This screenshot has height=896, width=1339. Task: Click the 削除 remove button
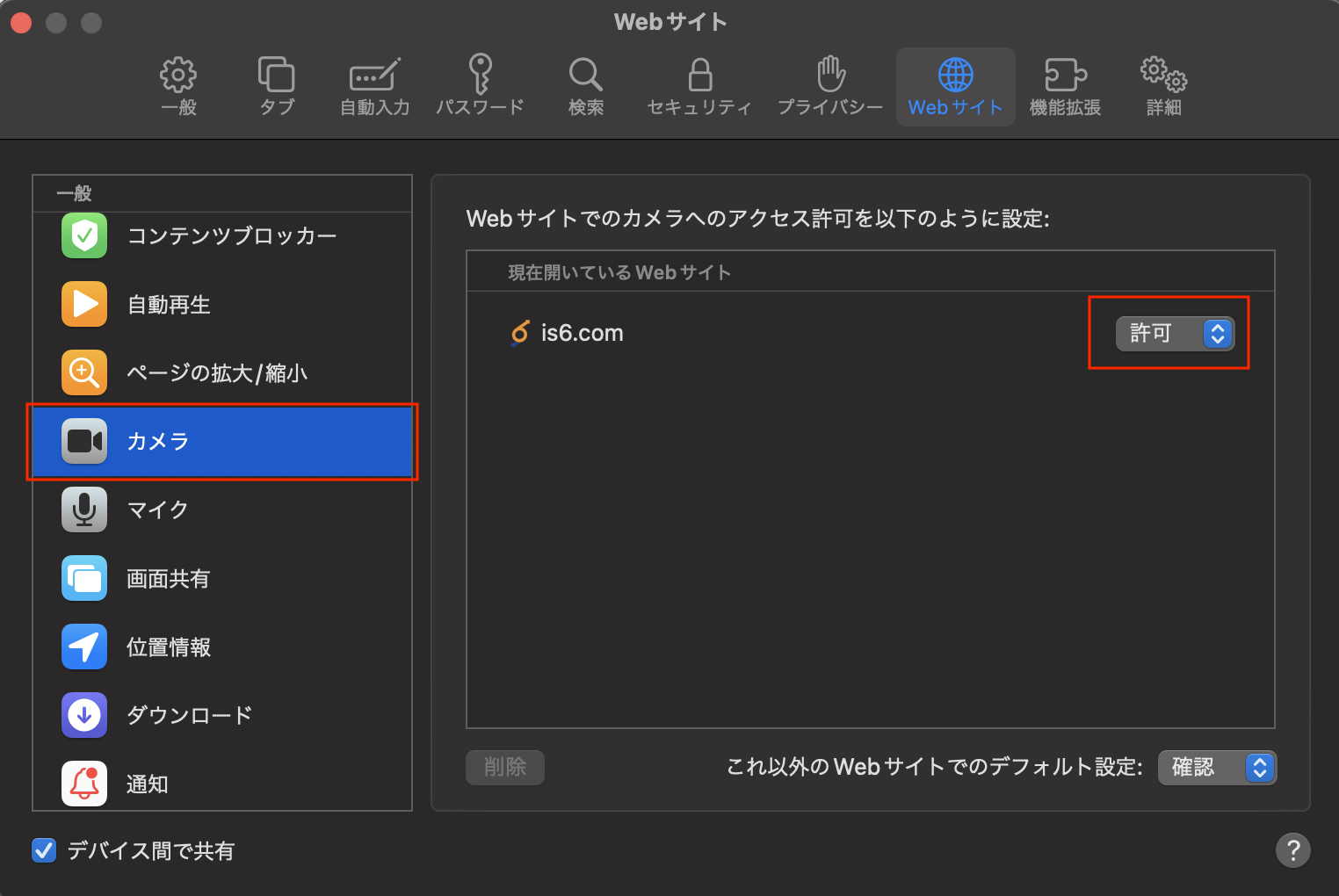(x=505, y=767)
